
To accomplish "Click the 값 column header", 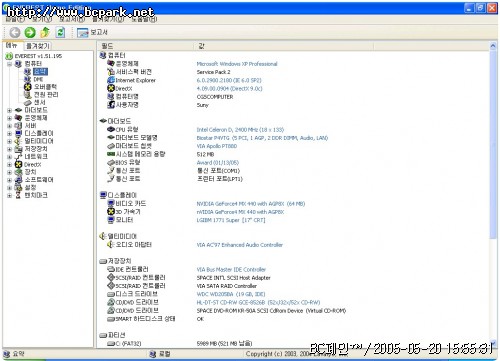I will 283,46.
